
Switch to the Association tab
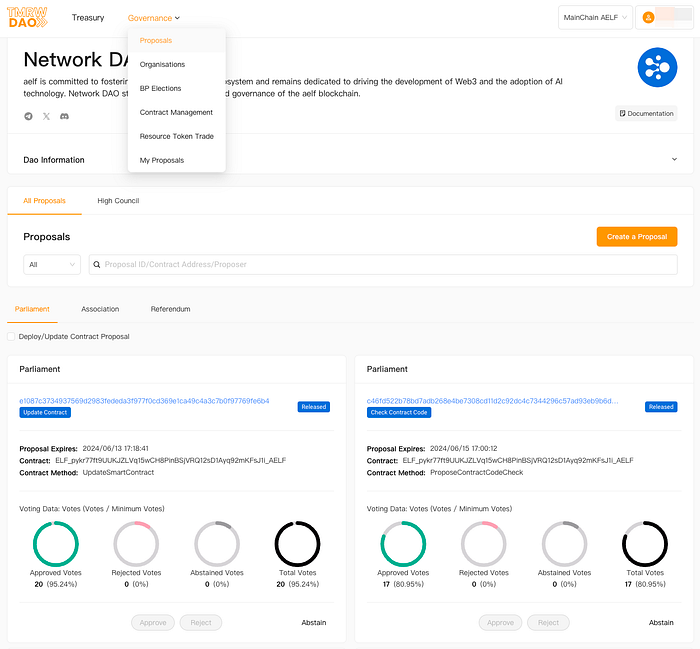[100, 309]
